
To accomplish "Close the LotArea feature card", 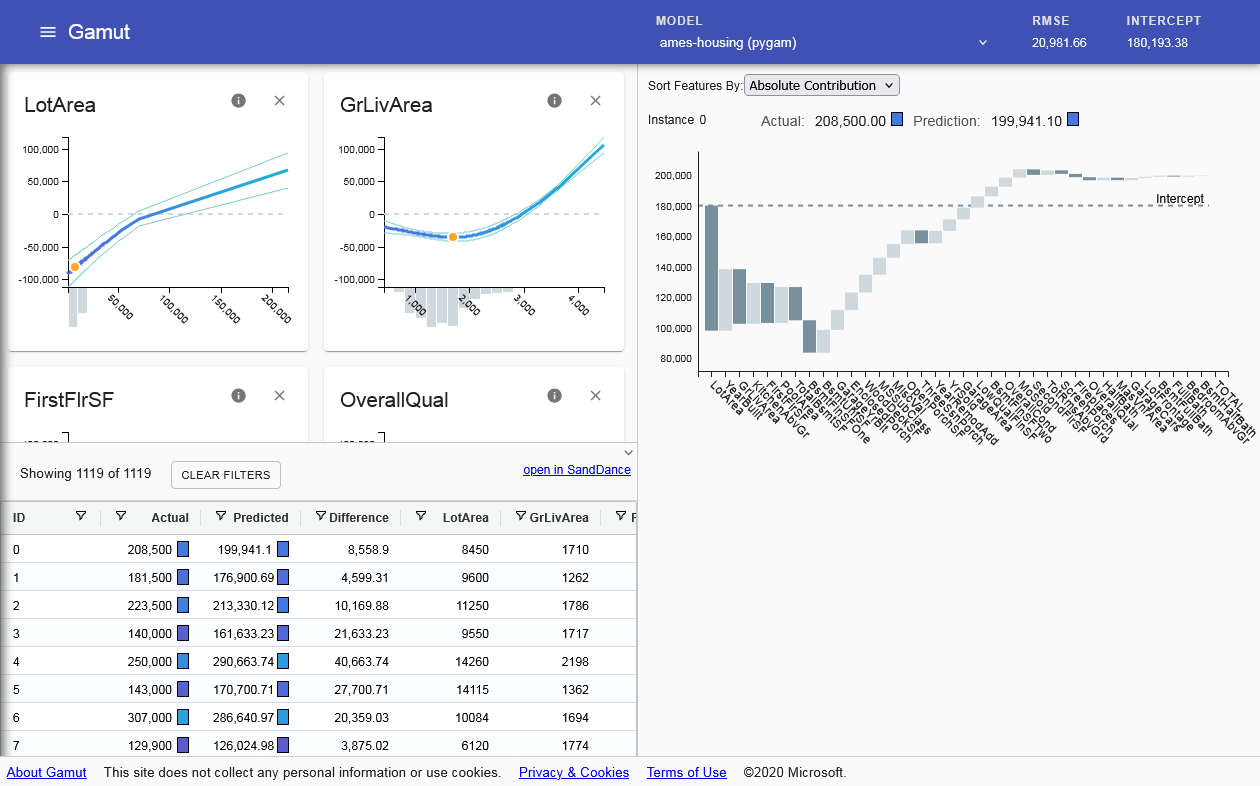I will point(280,101).
